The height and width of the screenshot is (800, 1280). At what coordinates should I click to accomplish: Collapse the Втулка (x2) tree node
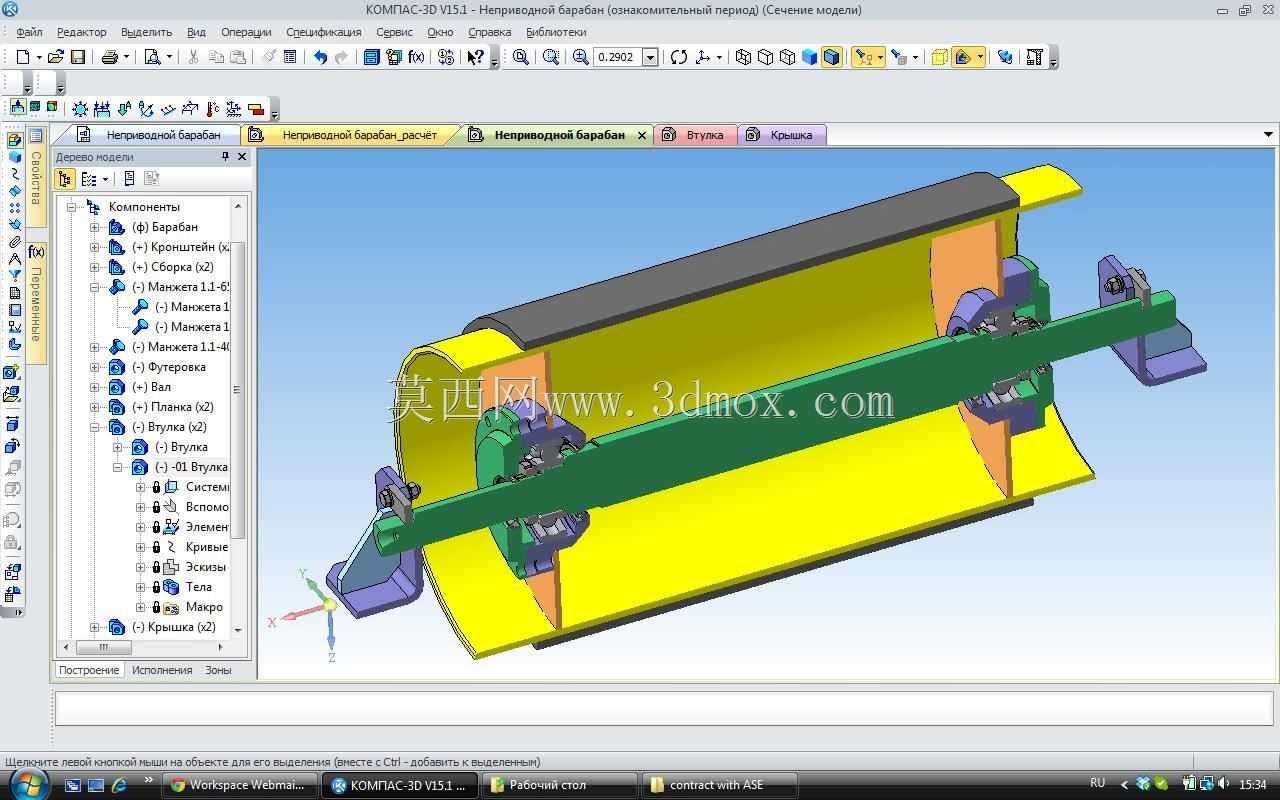point(95,427)
